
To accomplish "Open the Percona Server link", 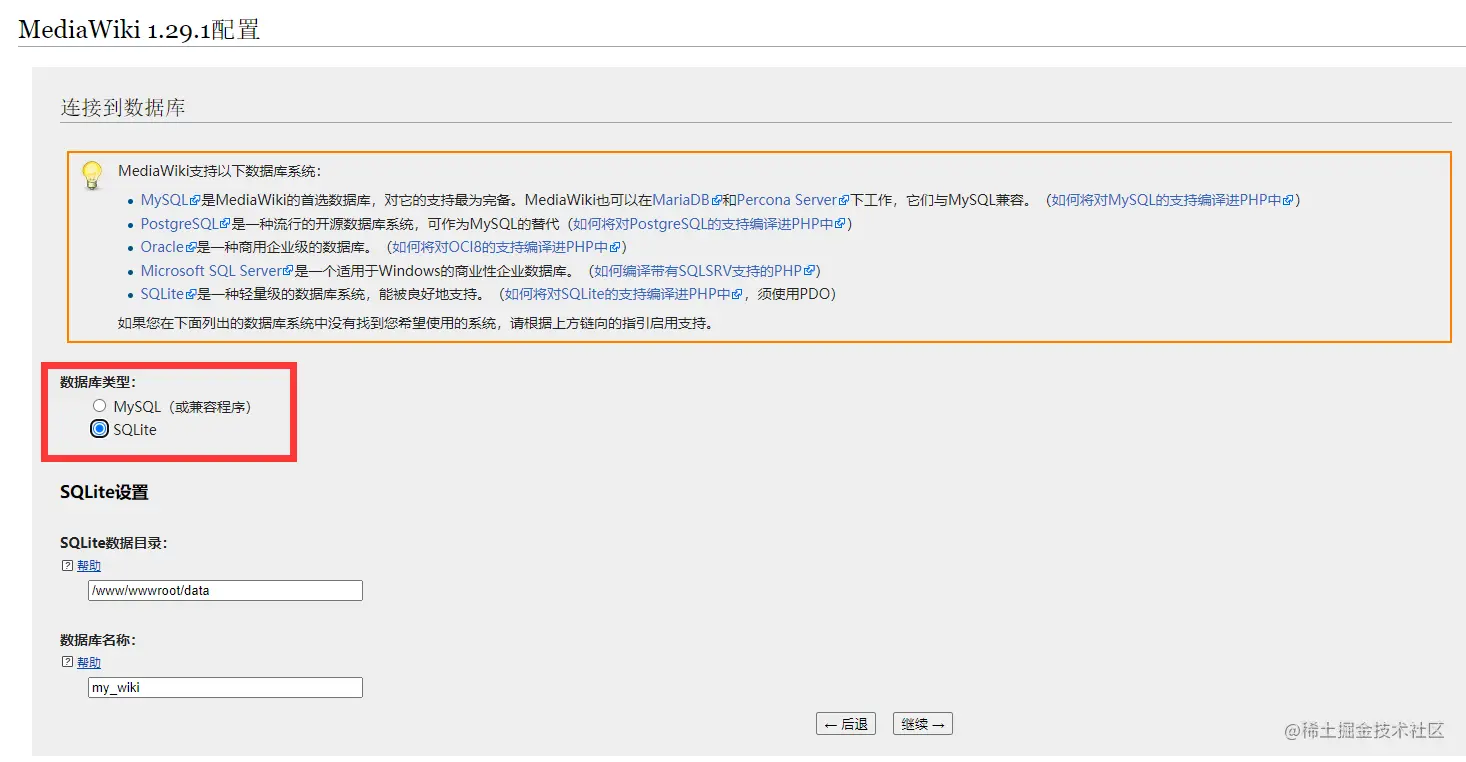I will pyautogui.click(x=792, y=200).
